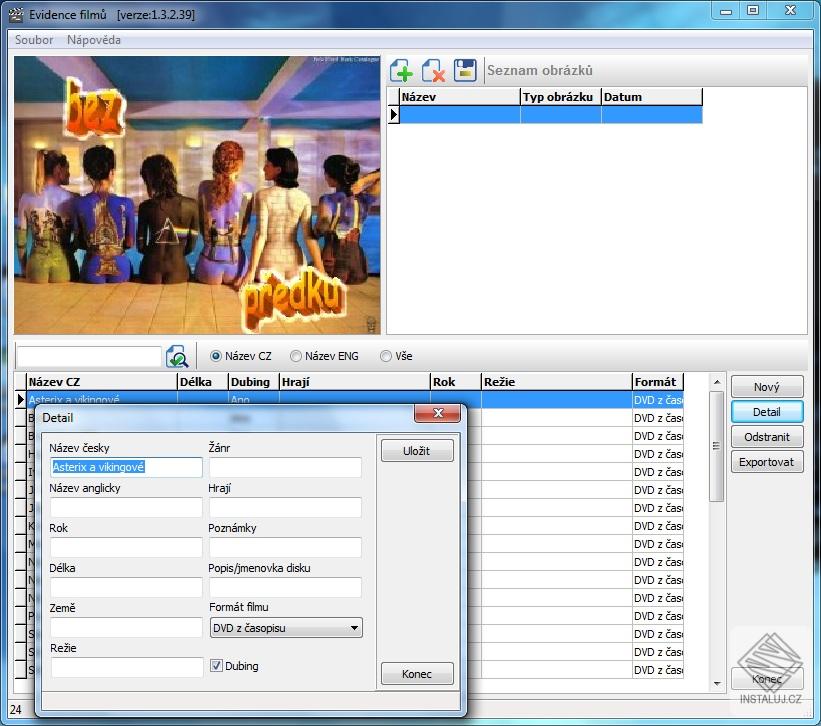Select the Vše radio option

[x=386, y=356]
